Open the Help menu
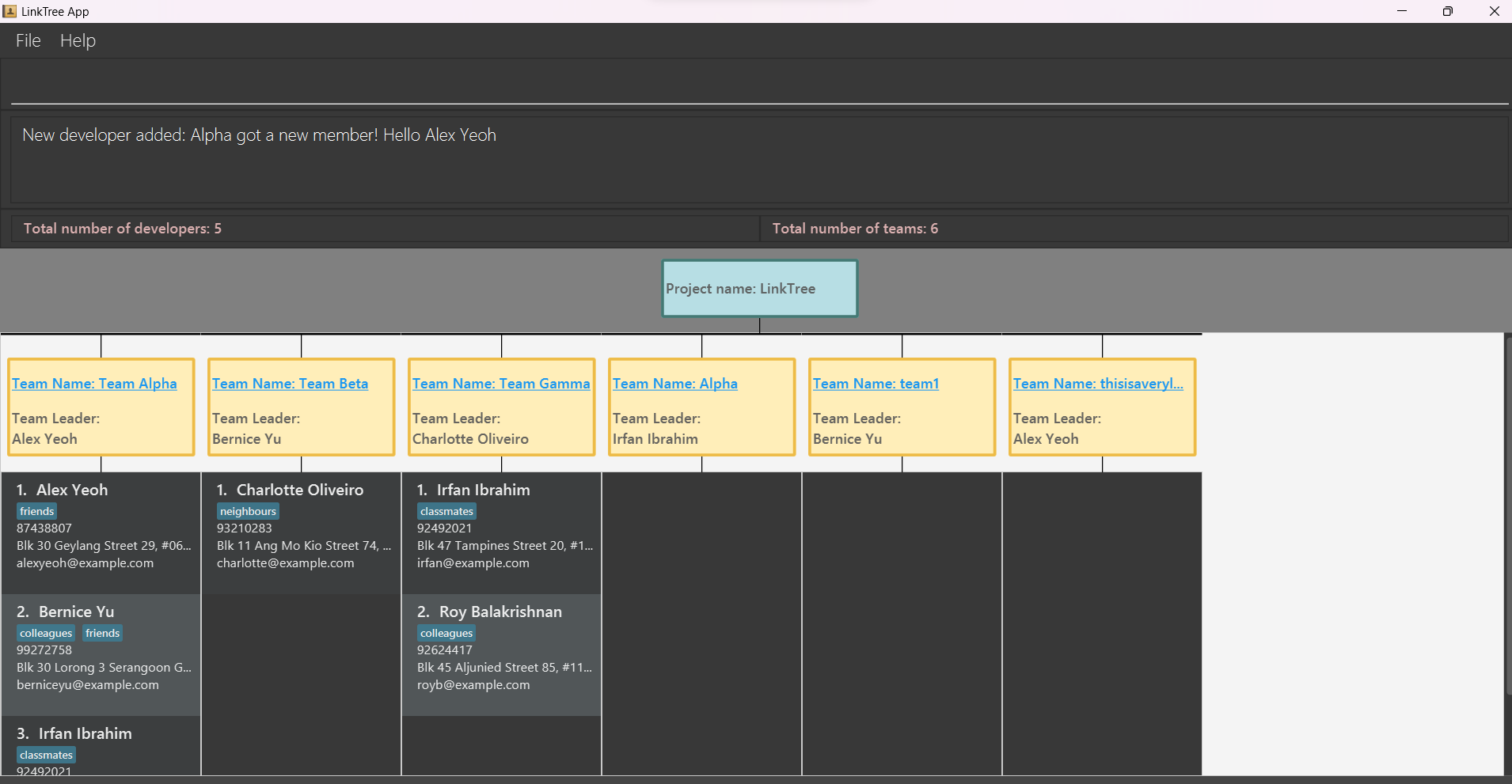 pyautogui.click(x=78, y=40)
